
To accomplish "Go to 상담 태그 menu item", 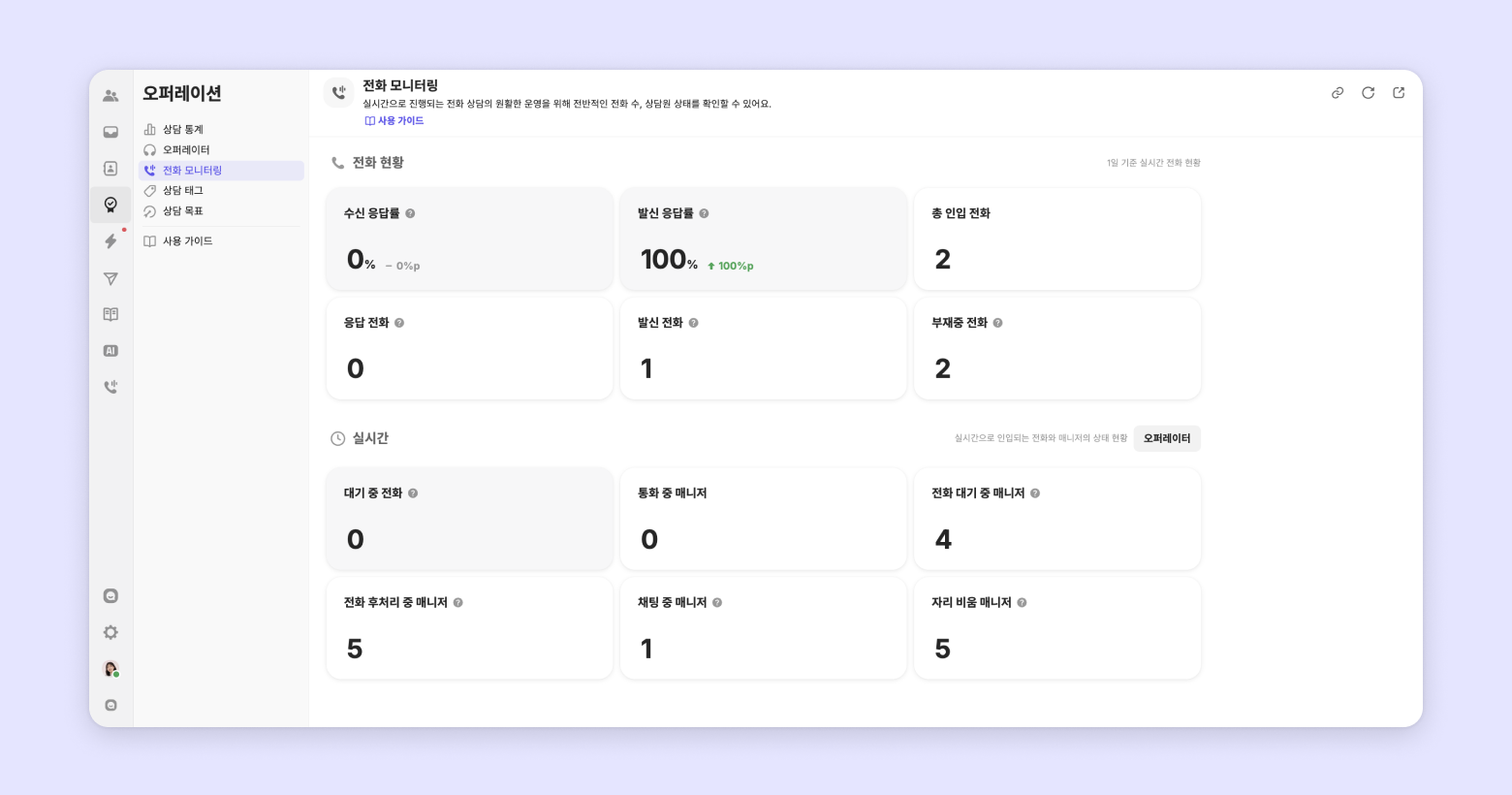I will pyautogui.click(x=182, y=190).
